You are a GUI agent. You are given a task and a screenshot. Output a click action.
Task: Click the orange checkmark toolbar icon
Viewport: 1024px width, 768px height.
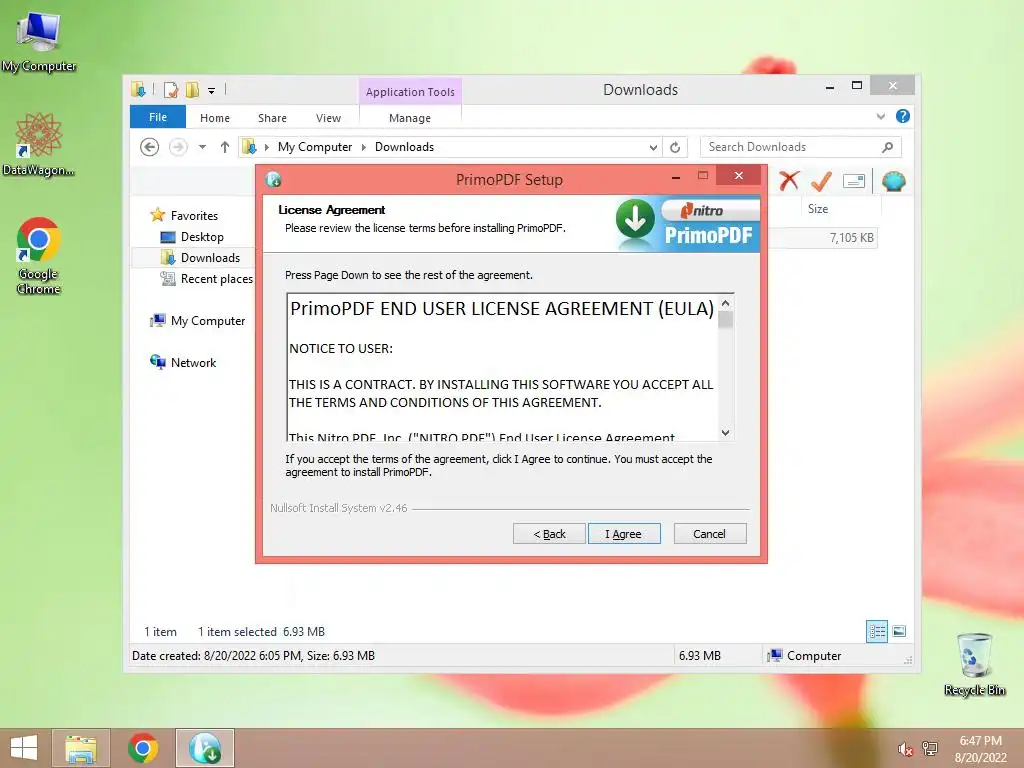[821, 181]
